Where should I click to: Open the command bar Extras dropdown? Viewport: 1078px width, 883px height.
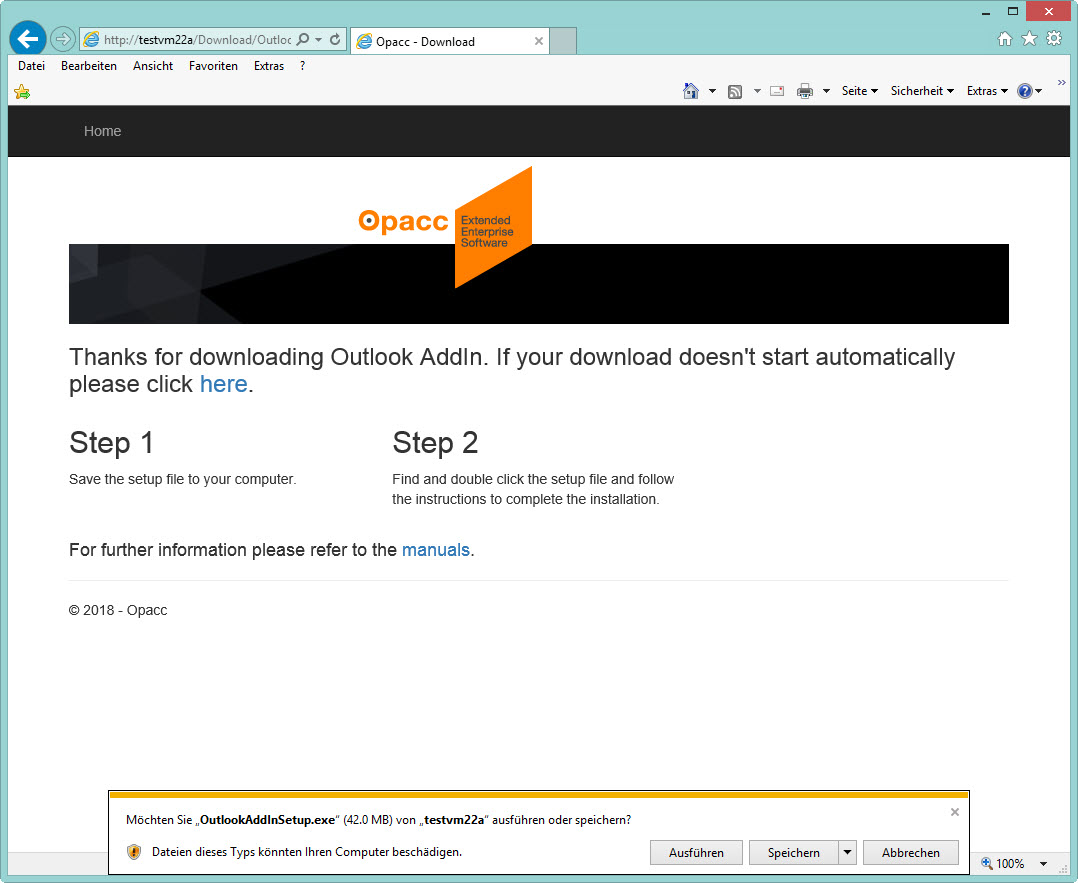pyautogui.click(x=987, y=91)
